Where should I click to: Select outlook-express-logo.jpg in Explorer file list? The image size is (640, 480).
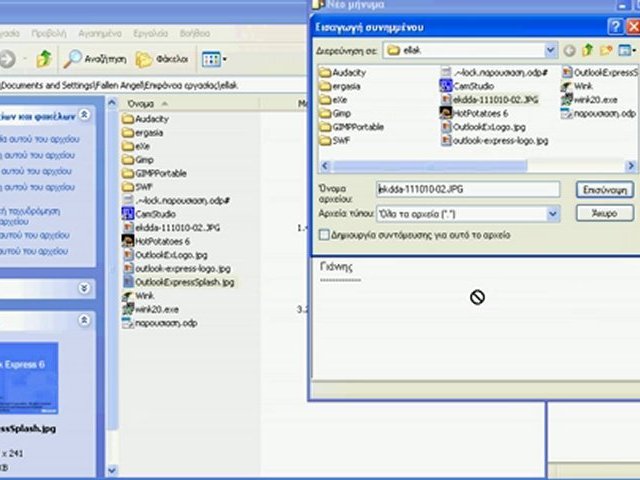(x=176, y=269)
